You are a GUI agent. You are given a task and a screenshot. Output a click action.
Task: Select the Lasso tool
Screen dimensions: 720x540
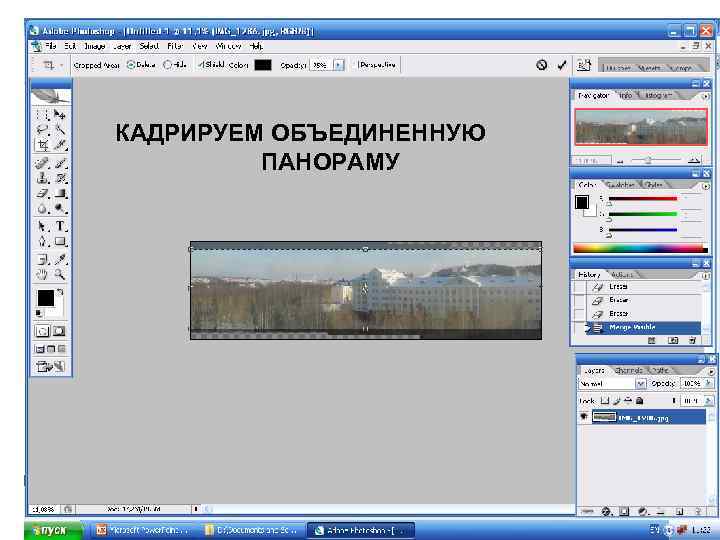pos(43,129)
